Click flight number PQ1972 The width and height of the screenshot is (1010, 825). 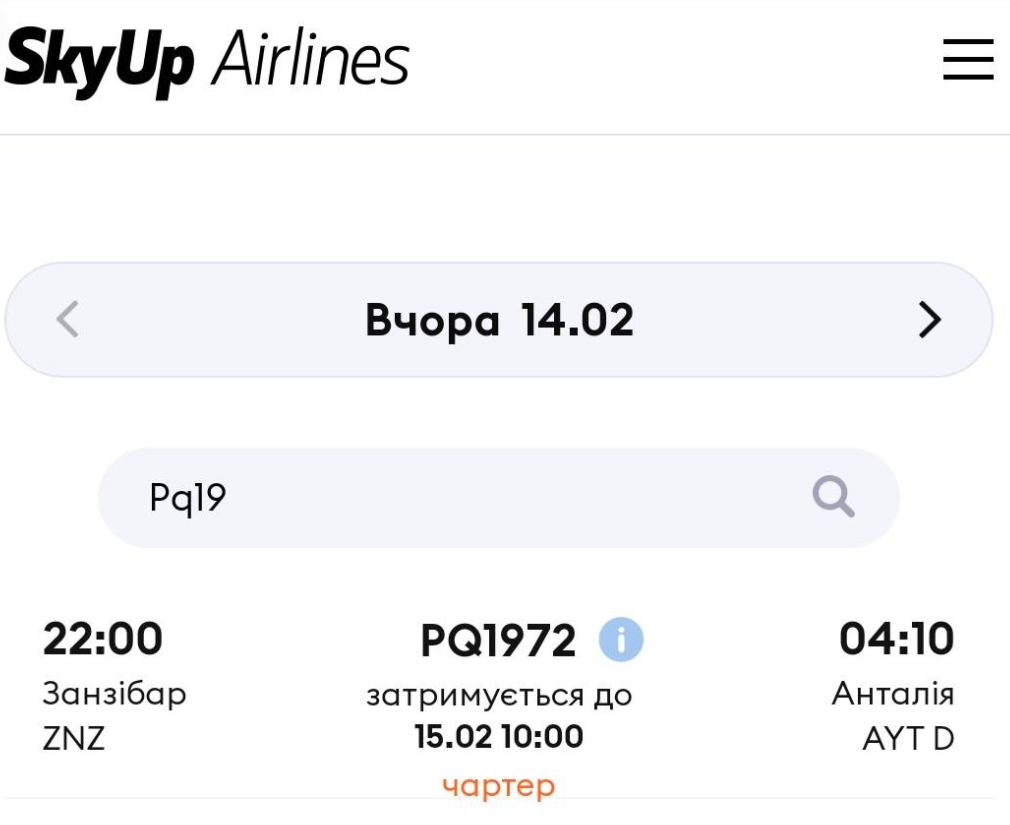click(498, 641)
